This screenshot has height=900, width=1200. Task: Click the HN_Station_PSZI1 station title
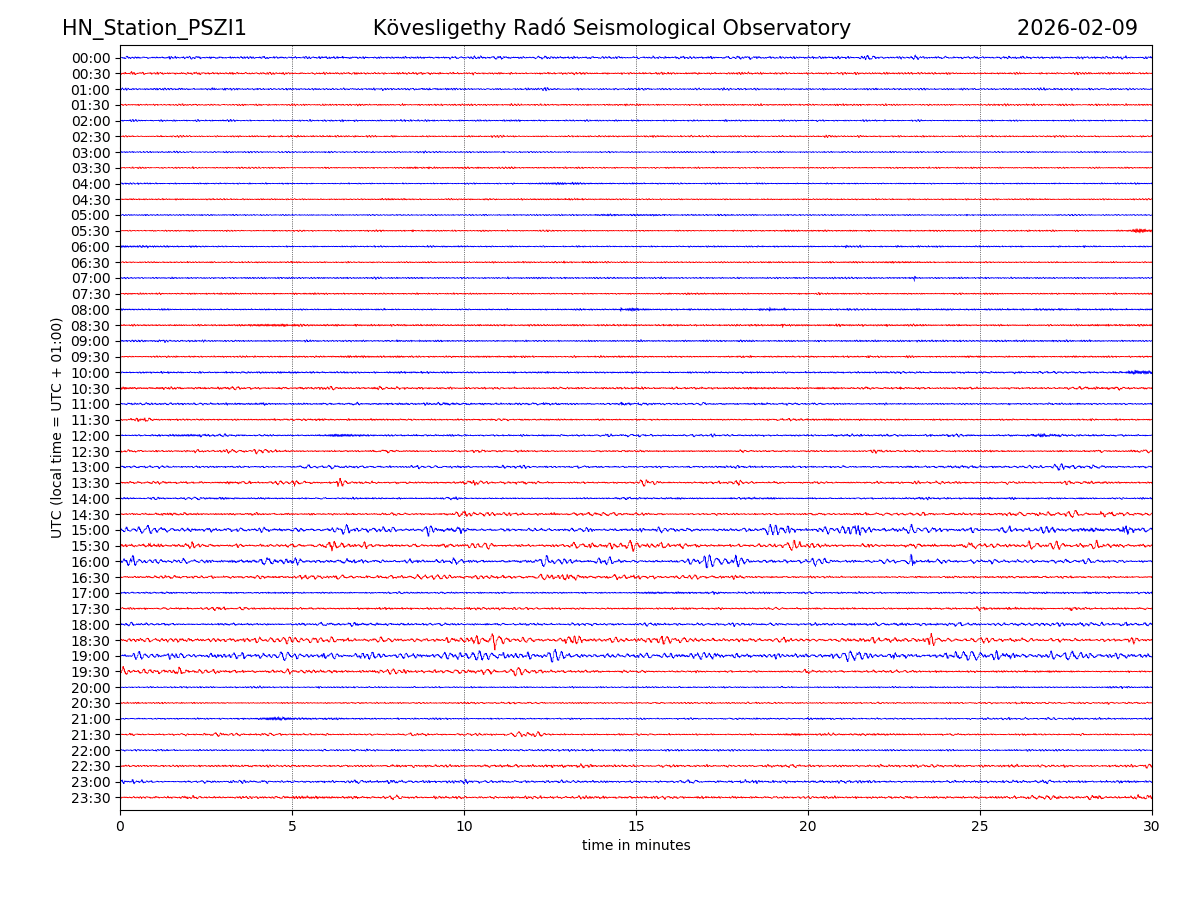[x=154, y=28]
